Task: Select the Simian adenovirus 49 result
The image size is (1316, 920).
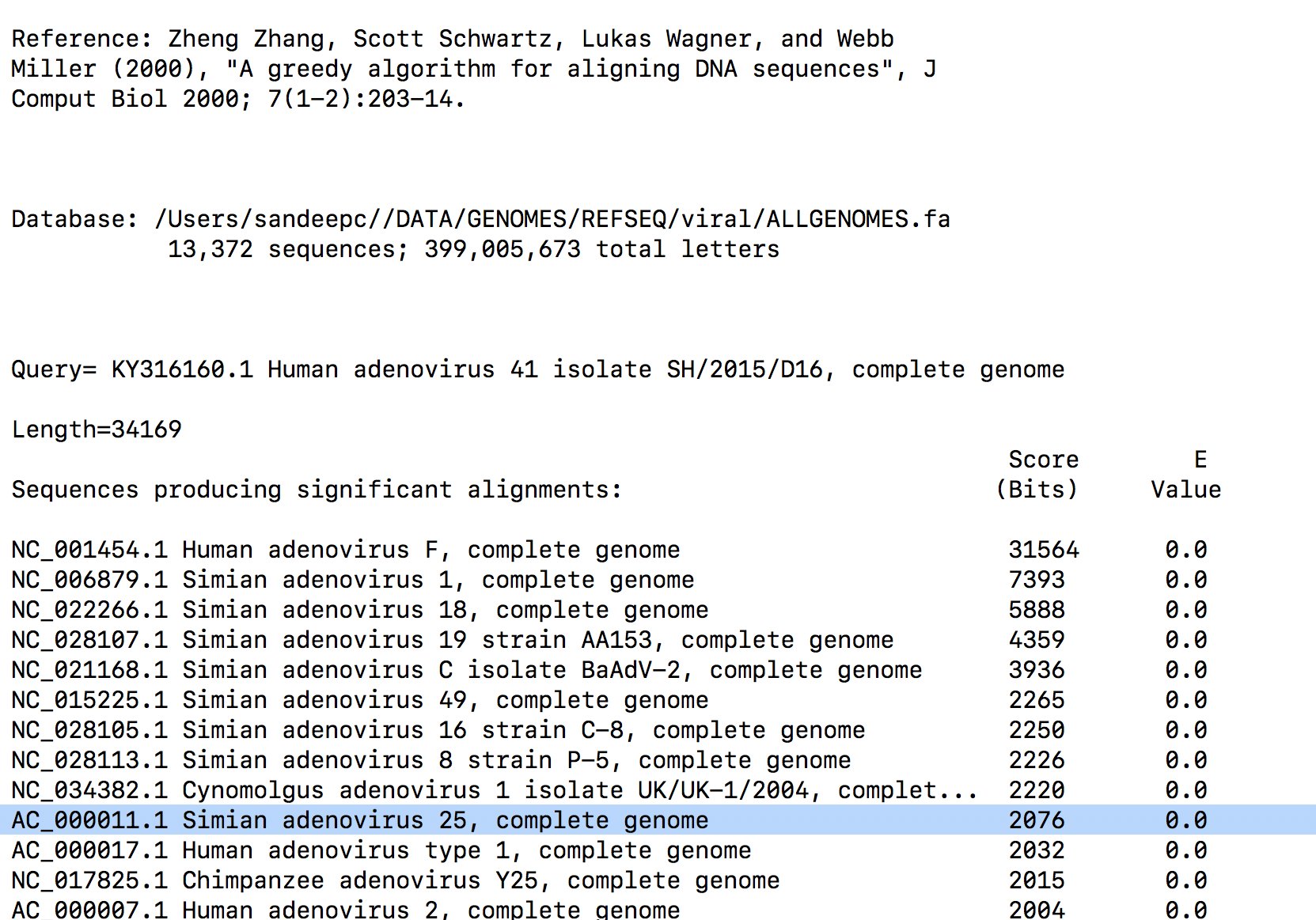Action: pos(359,700)
